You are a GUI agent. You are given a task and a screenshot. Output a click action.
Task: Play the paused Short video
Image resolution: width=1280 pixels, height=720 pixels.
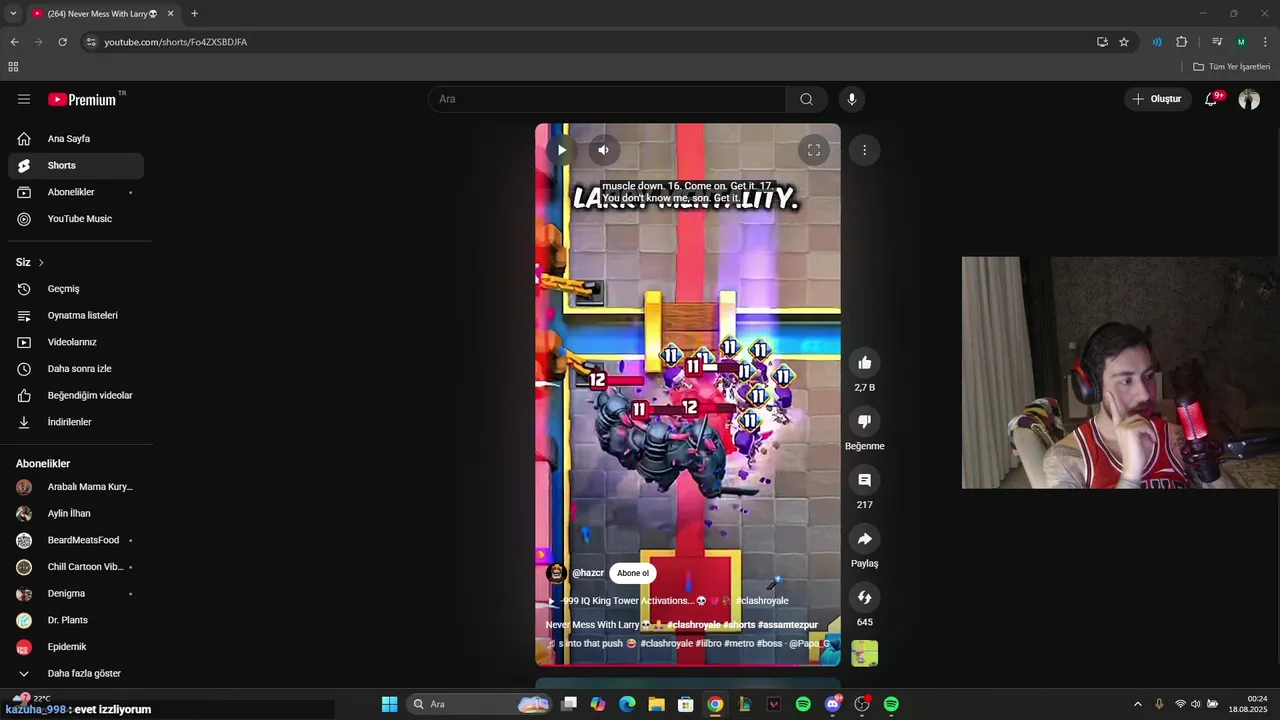tap(562, 150)
